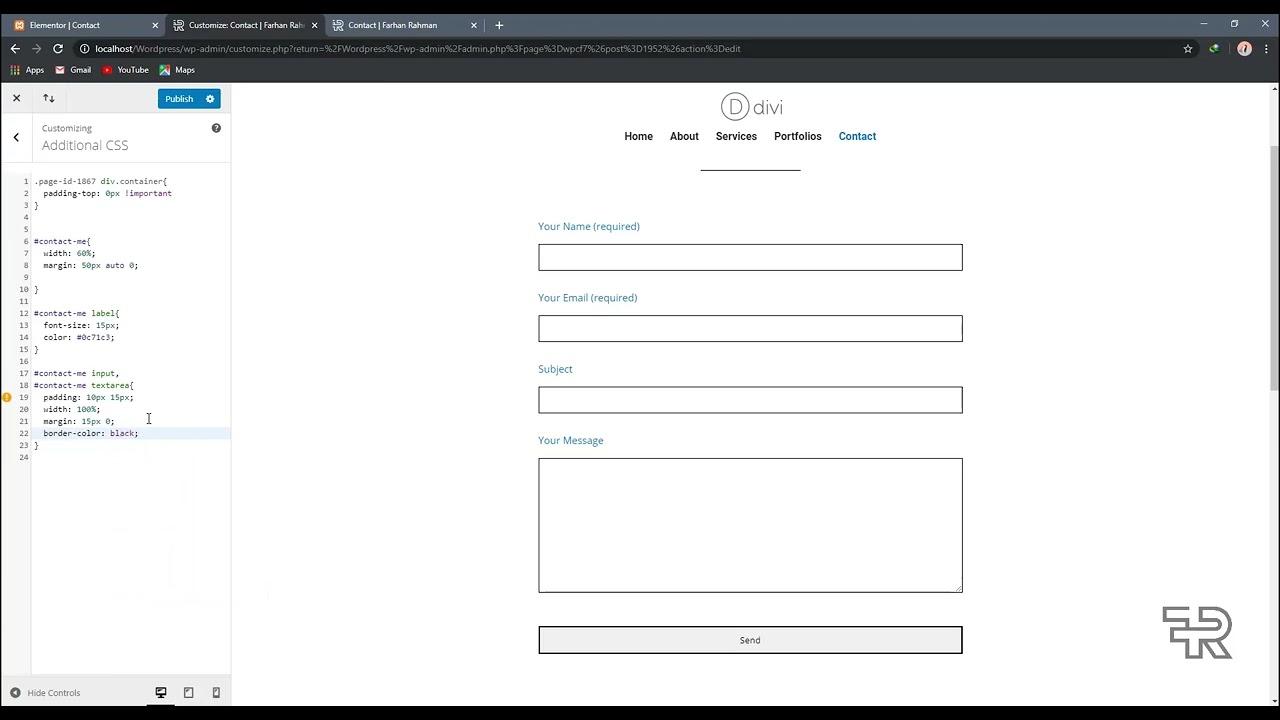Open YouTube bookmark
1280x720 pixels.
point(125,70)
